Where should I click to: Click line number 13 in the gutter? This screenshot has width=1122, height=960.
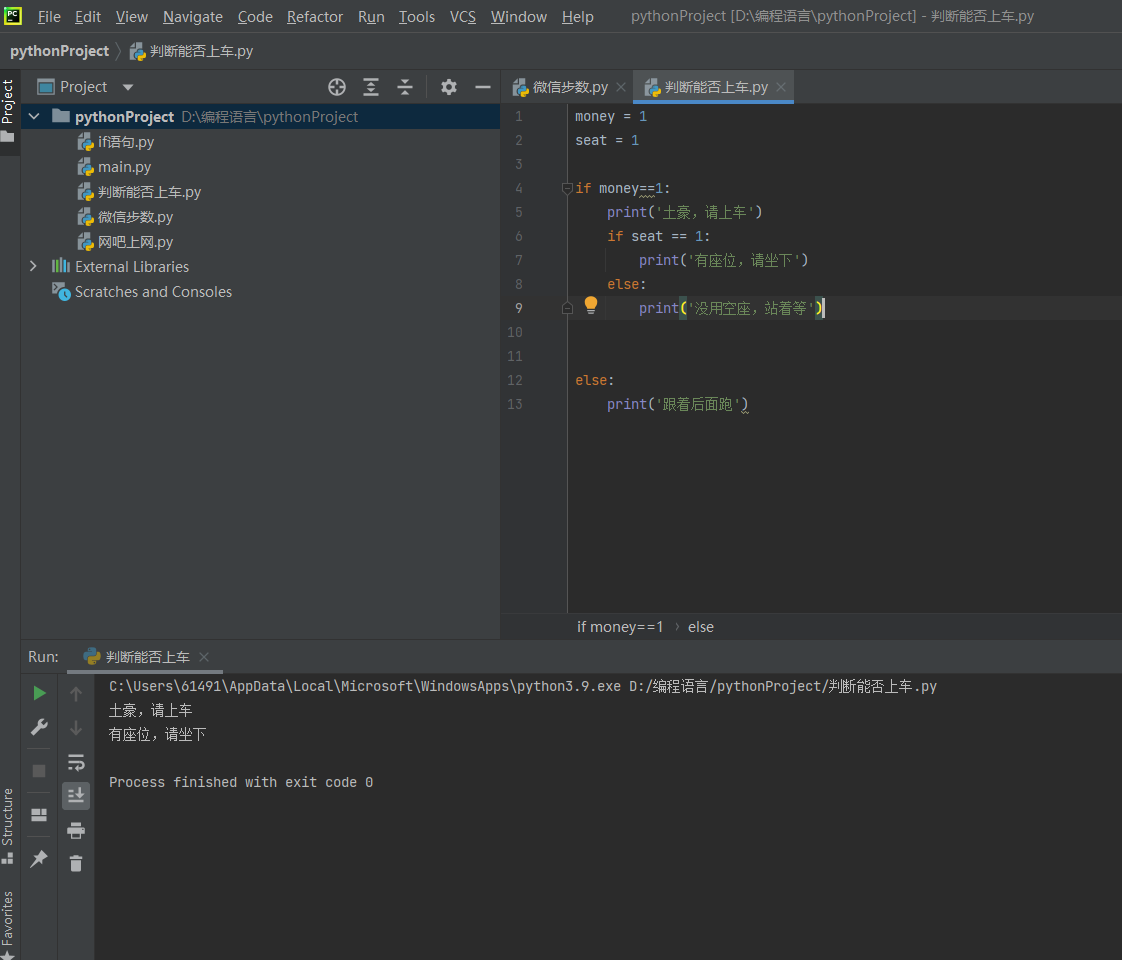[x=514, y=404]
